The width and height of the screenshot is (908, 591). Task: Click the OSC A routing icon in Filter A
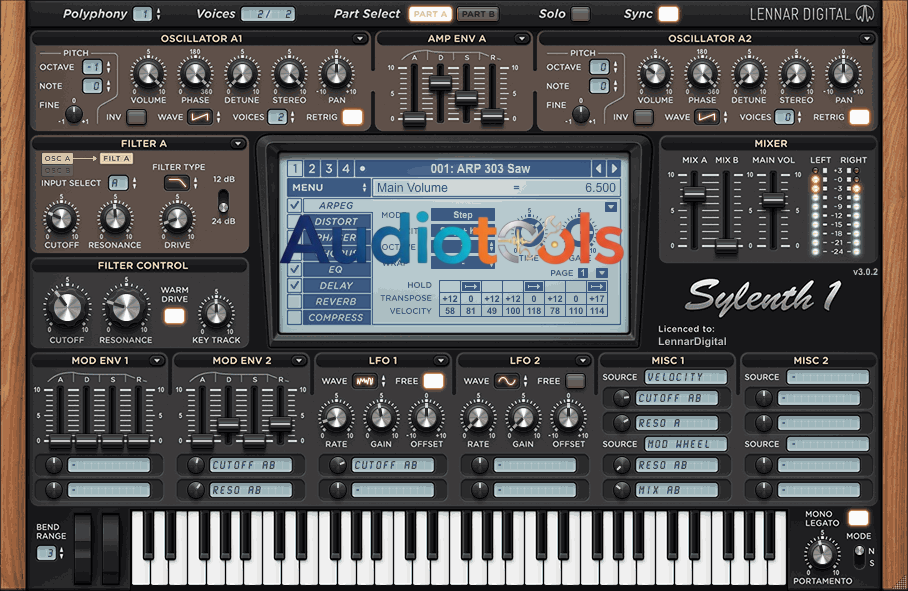58,158
